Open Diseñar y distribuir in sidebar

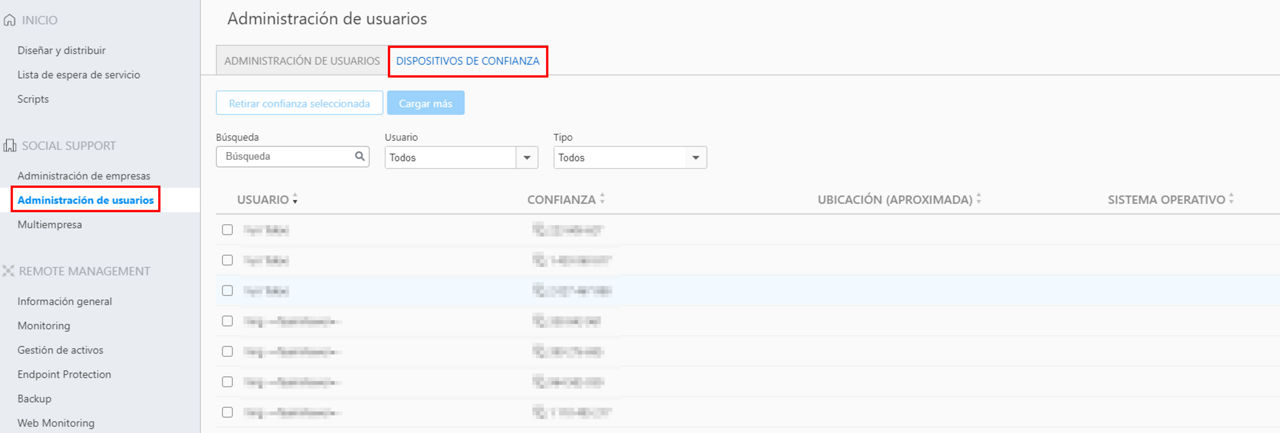[x=62, y=50]
